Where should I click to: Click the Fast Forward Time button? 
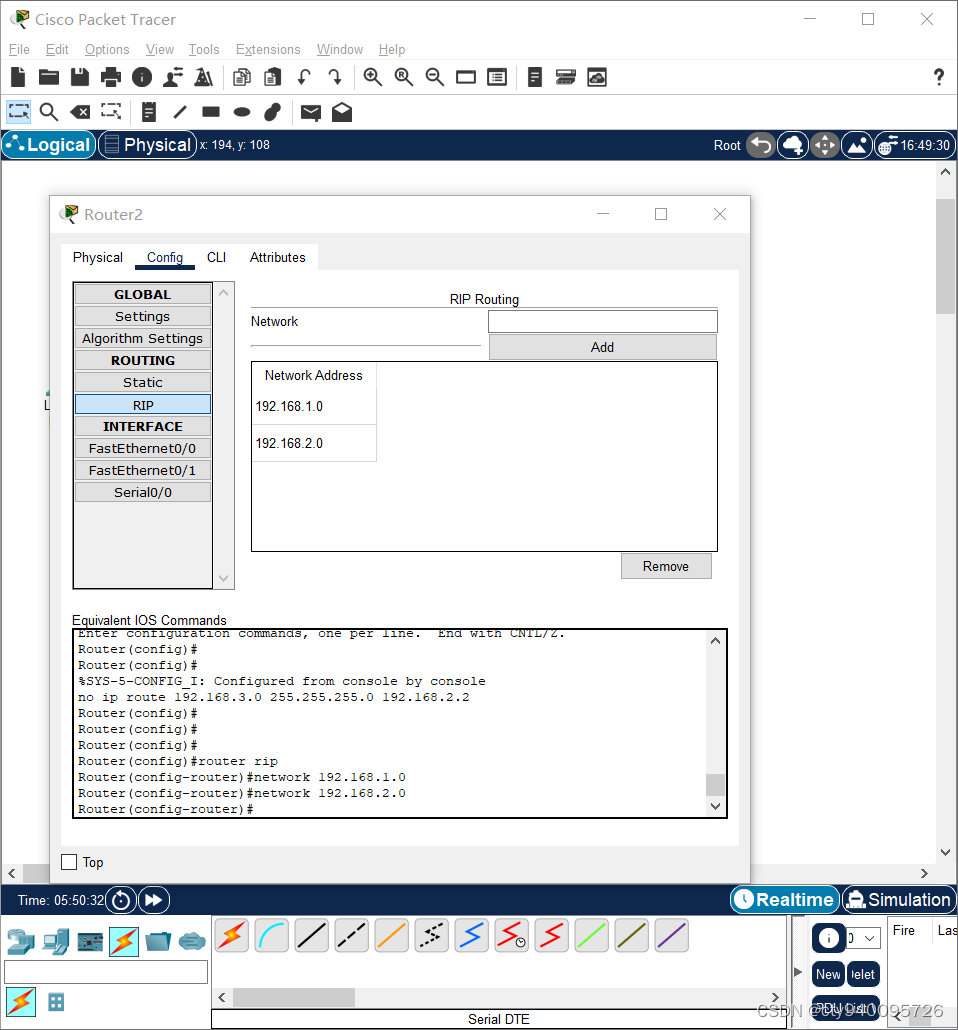click(154, 900)
